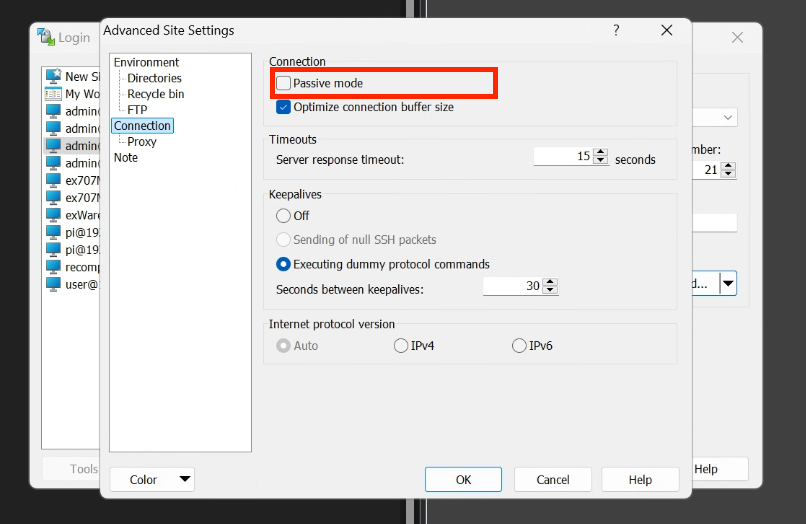This screenshot has height=524, width=806.
Task: Decrease seconds between keepalives with down arrow
Action: [x=549, y=291]
